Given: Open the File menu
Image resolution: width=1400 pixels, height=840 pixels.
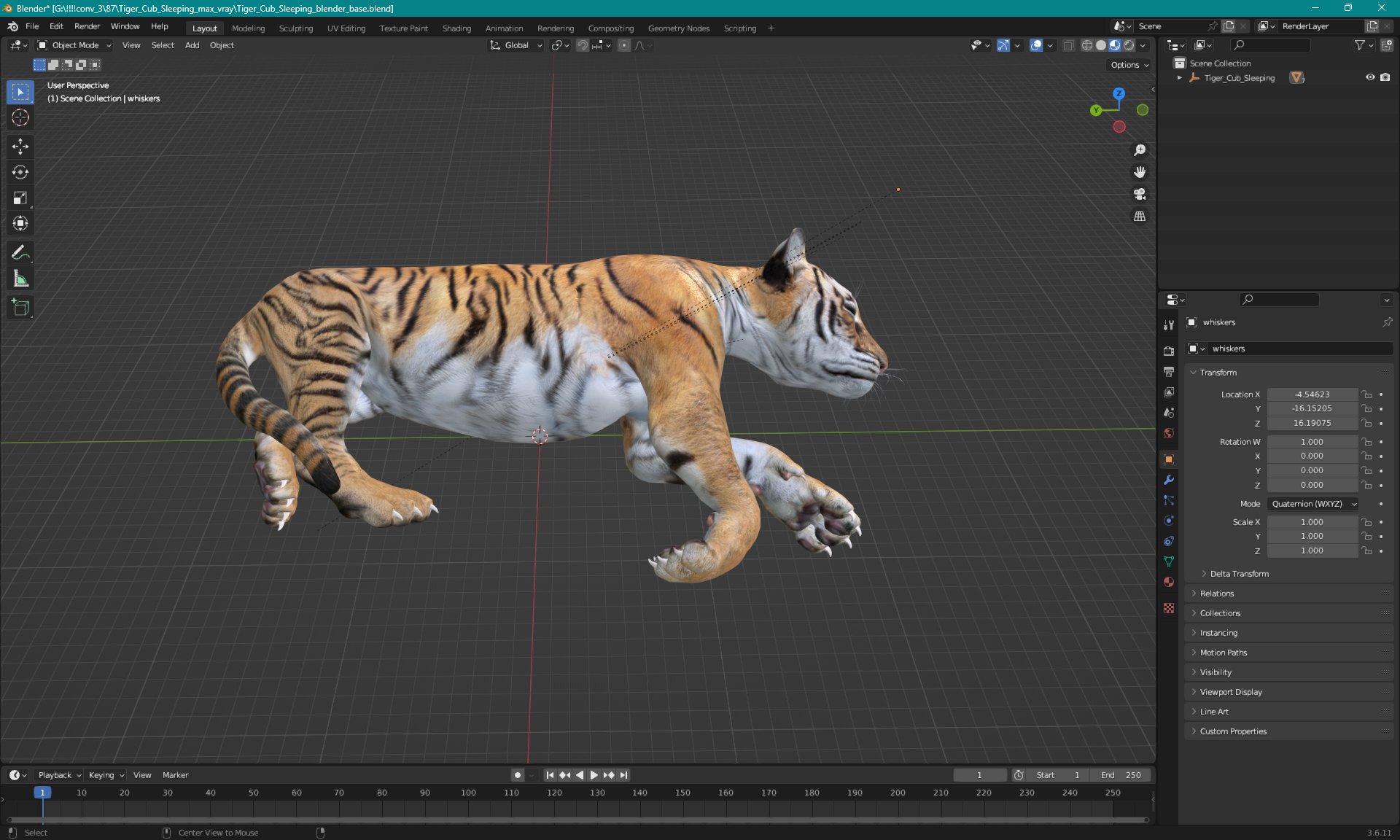Looking at the screenshot, I should tap(32, 26).
